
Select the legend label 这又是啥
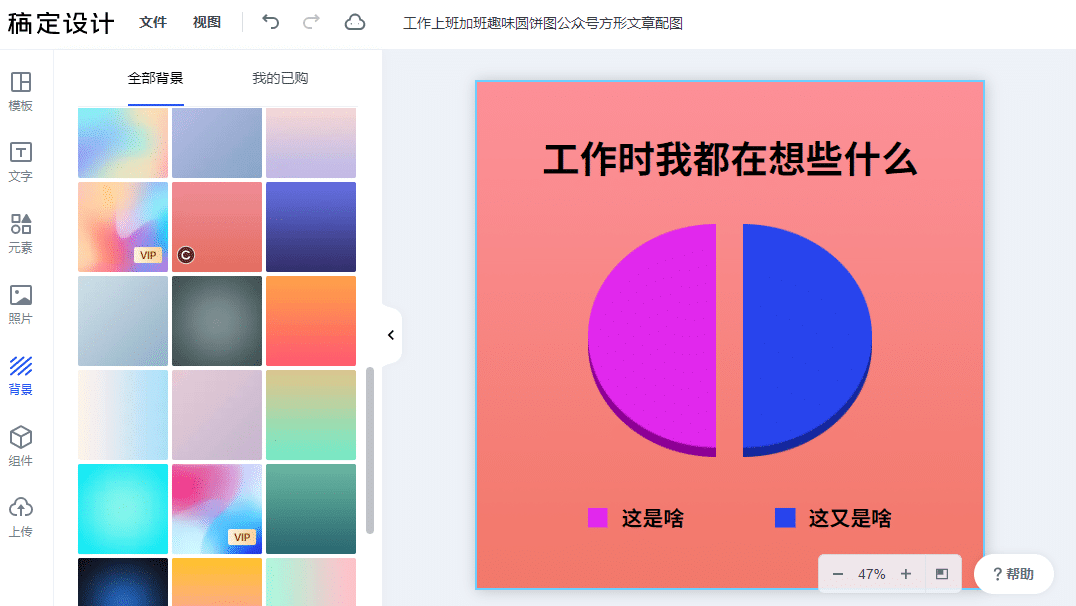coord(850,518)
